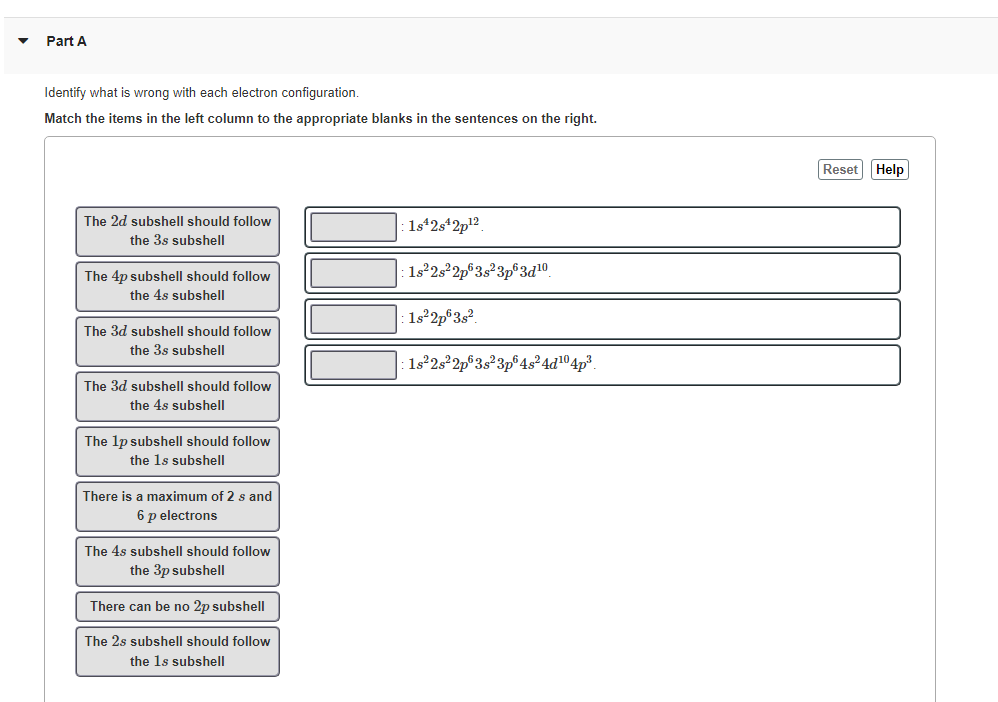Screen dimensions: 998x702
Task: Open the Help dialog
Action: click(x=889, y=169)
